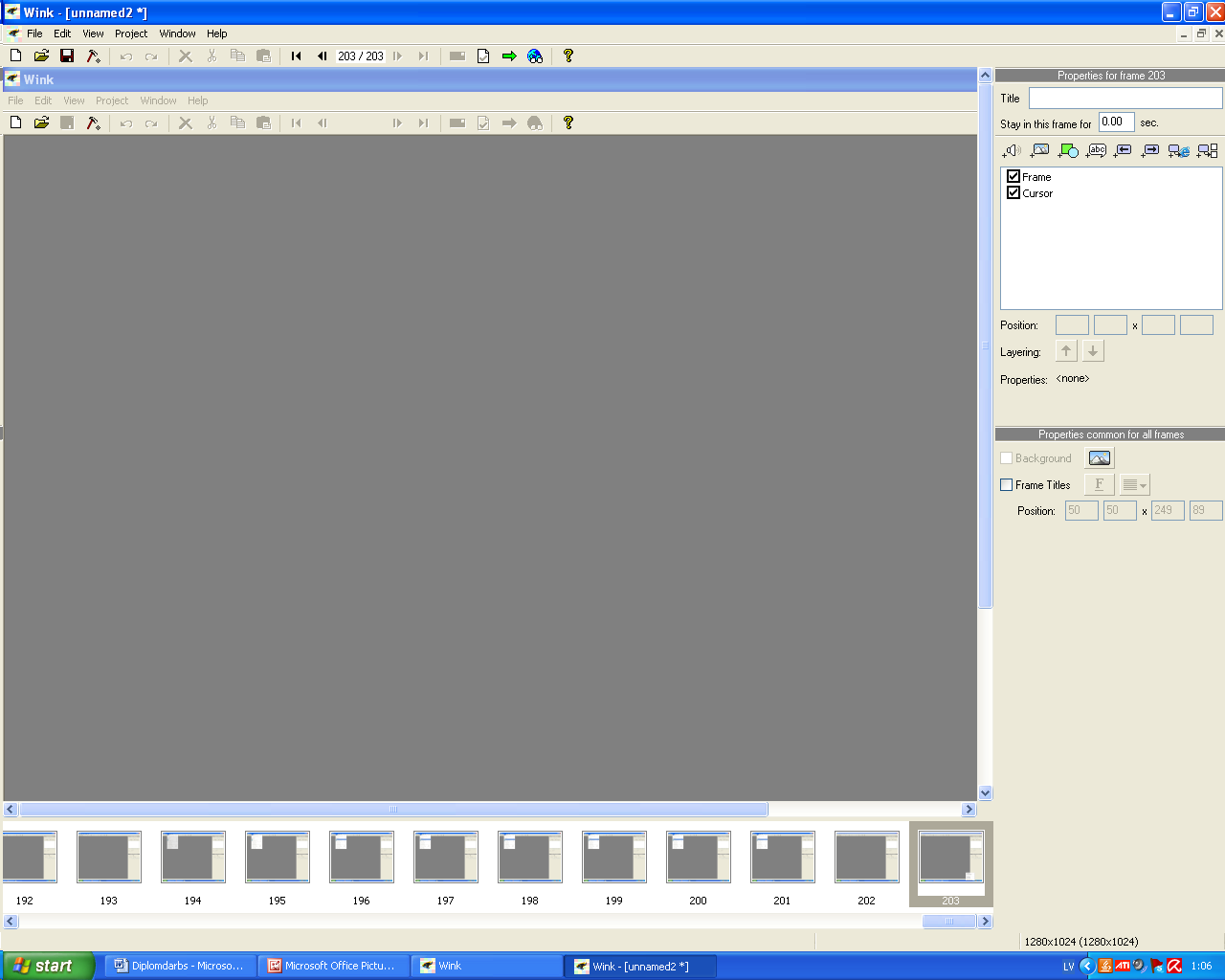Open the frame title alignment dropdown
1225x980 pixels.
[1134, 485]
